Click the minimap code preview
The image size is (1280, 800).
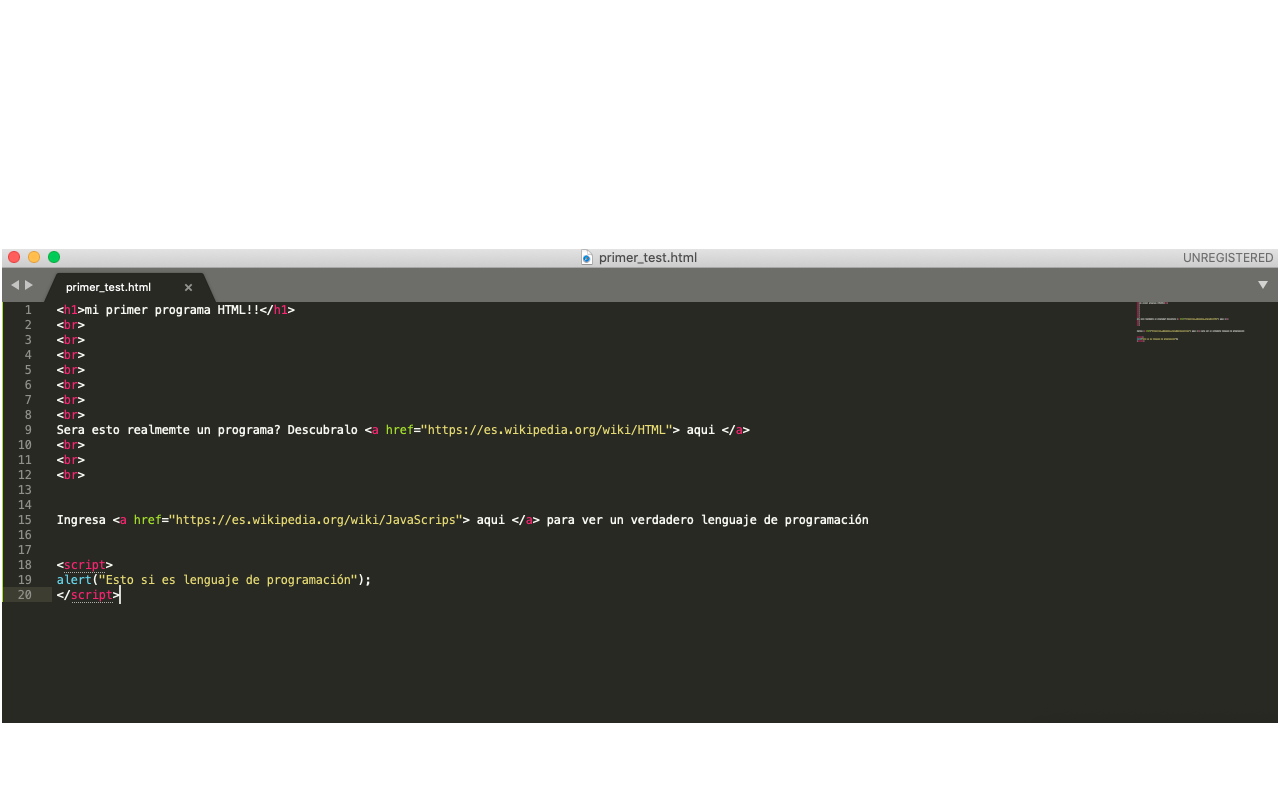point(1190,322)
